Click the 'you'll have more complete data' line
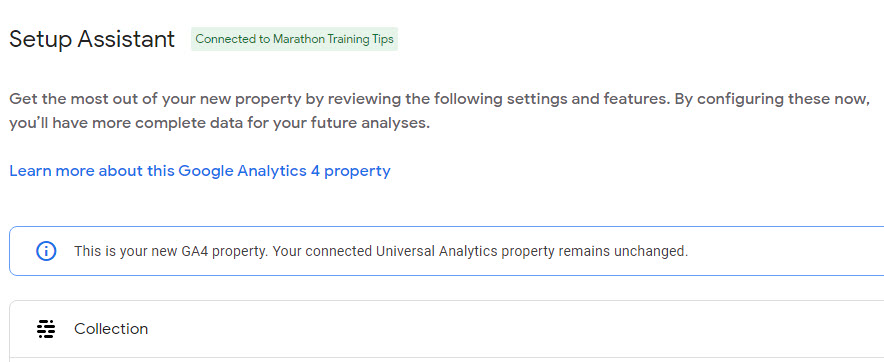Viewport: 884px width, 362px height. [x=219, y=123]
